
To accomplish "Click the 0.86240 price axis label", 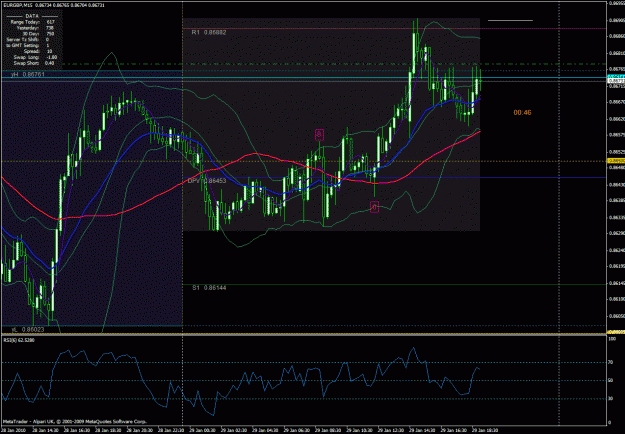I will [x=617, y=251].
